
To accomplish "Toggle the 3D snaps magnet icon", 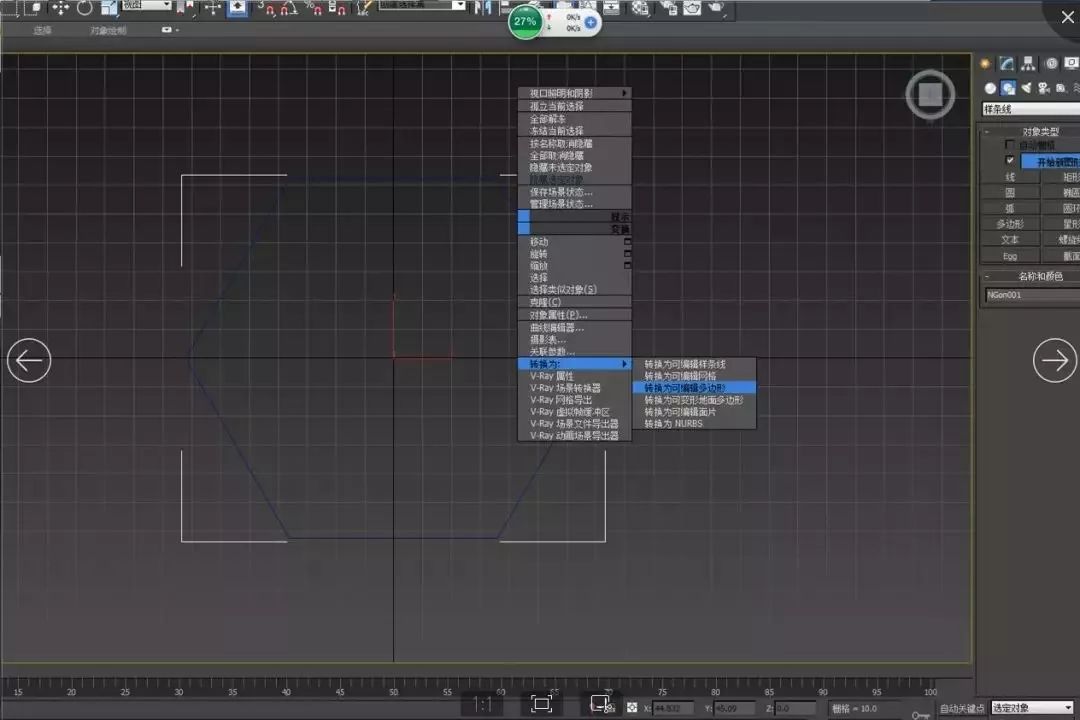I will point(267,8).
